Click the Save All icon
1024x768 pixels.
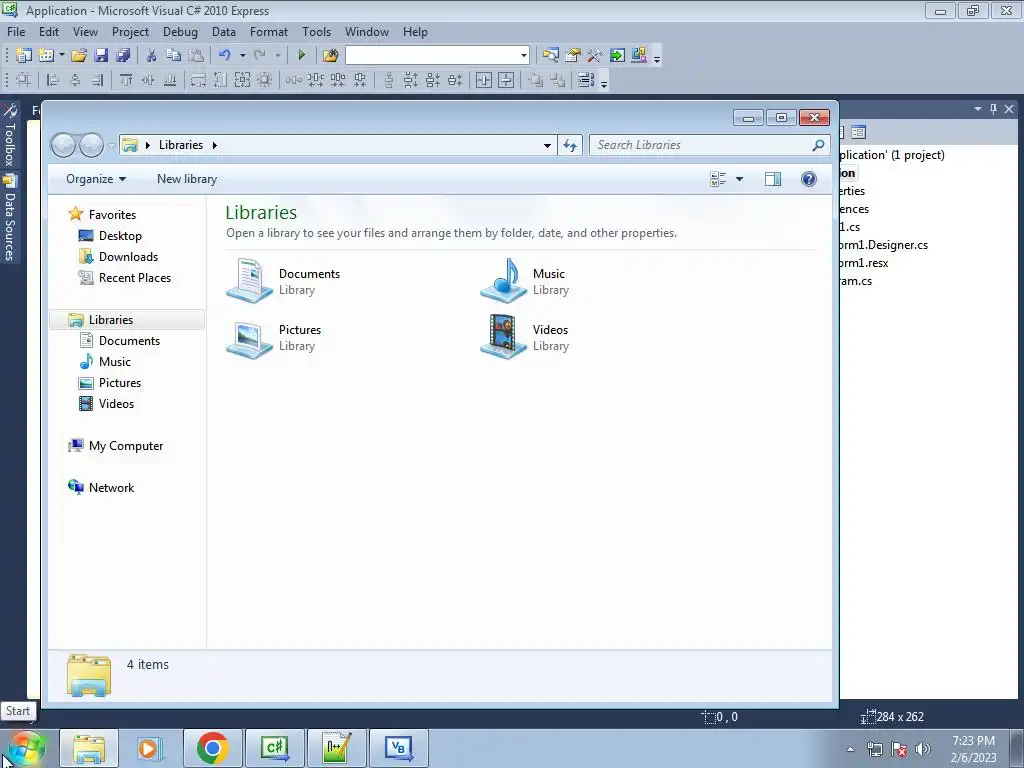coord(123,56)
